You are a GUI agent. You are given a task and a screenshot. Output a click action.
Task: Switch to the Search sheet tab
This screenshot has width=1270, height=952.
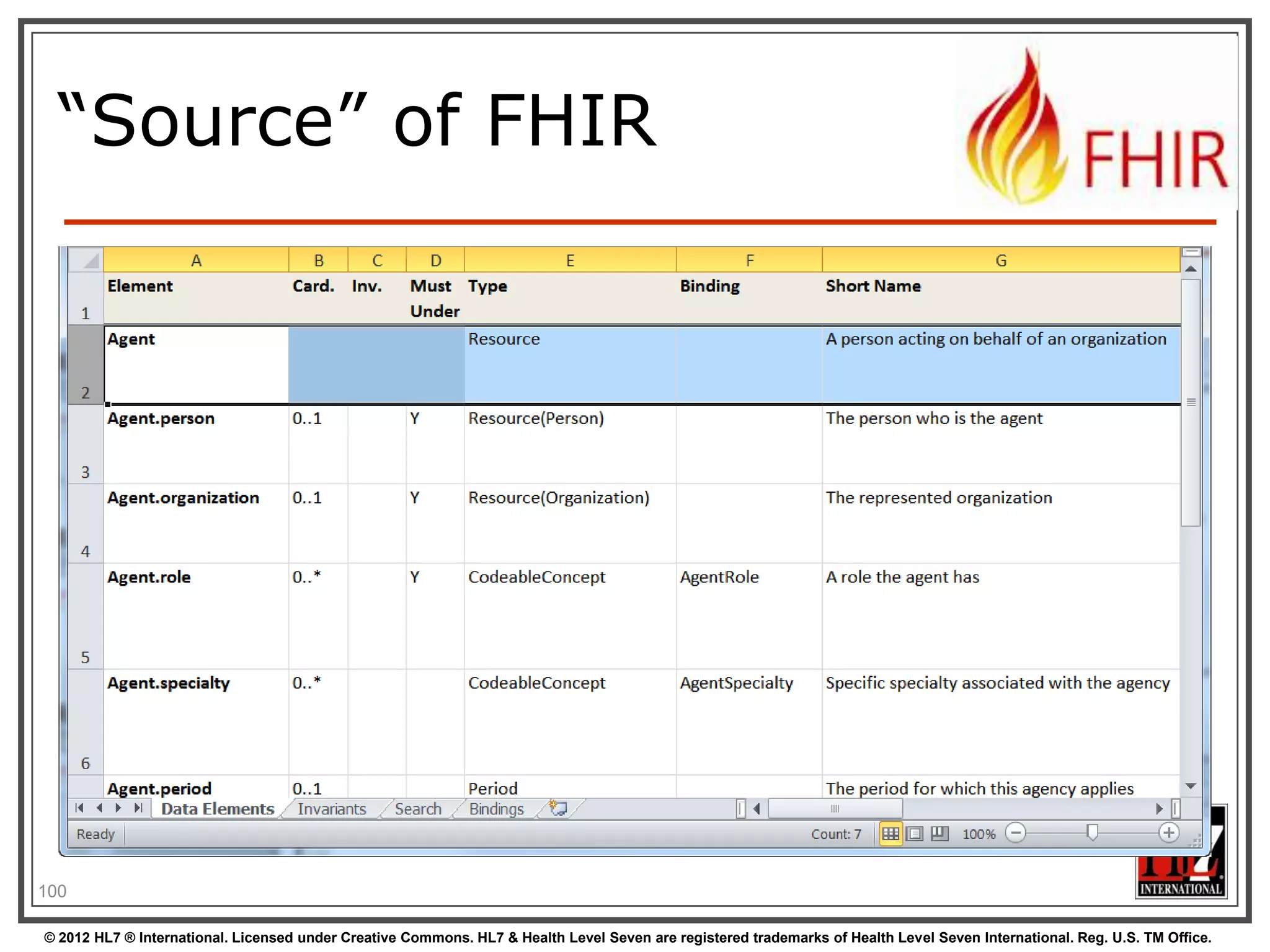(418, 809)
